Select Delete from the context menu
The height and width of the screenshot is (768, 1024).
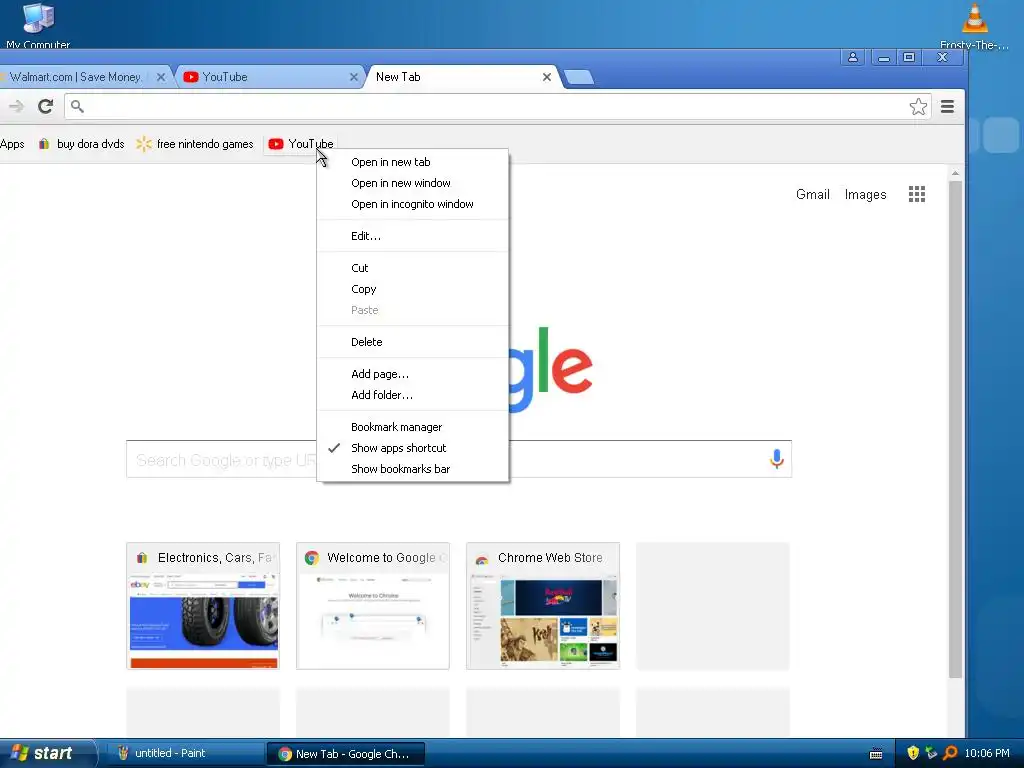click(x=413, y=342)
